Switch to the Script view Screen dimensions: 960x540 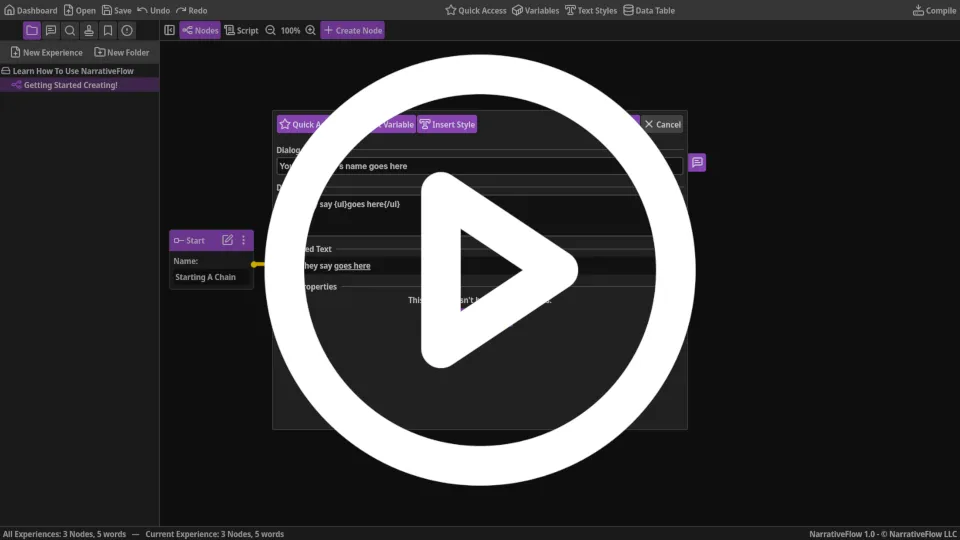[241, 30]
